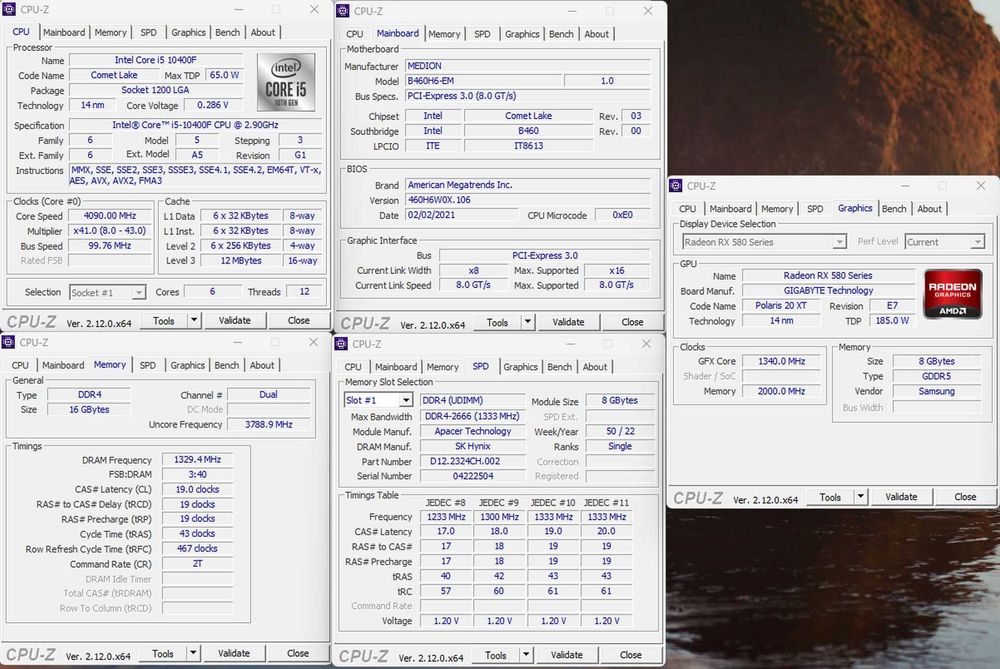Click module manufacturer Apacer Technology field
This screenshot has width=1000, height=669.
(x=473, y=431)
